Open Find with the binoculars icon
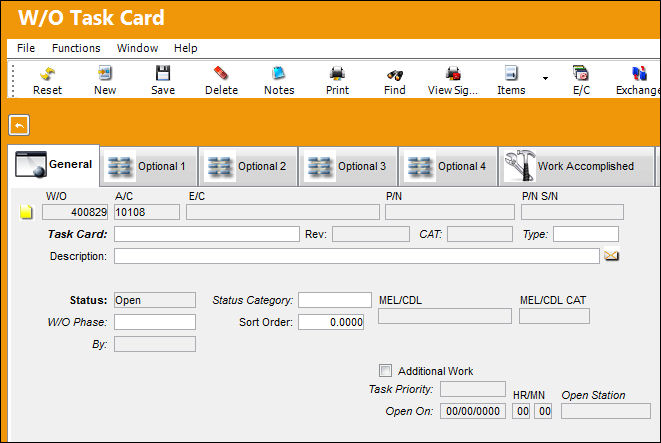 (395, 74)
